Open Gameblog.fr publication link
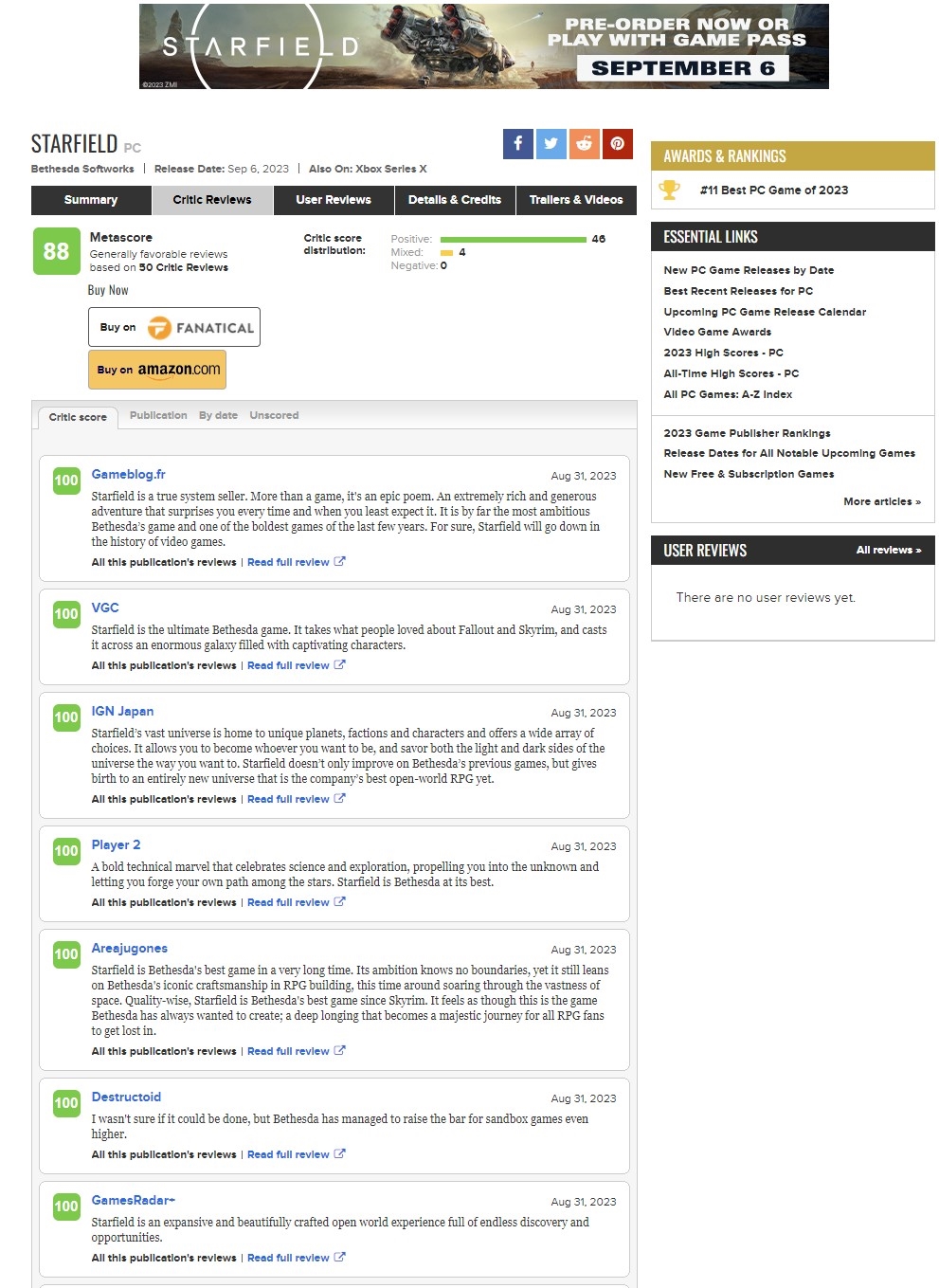Image resolution: width=939 pixels, height=1288 pixels. pos(128,474)
